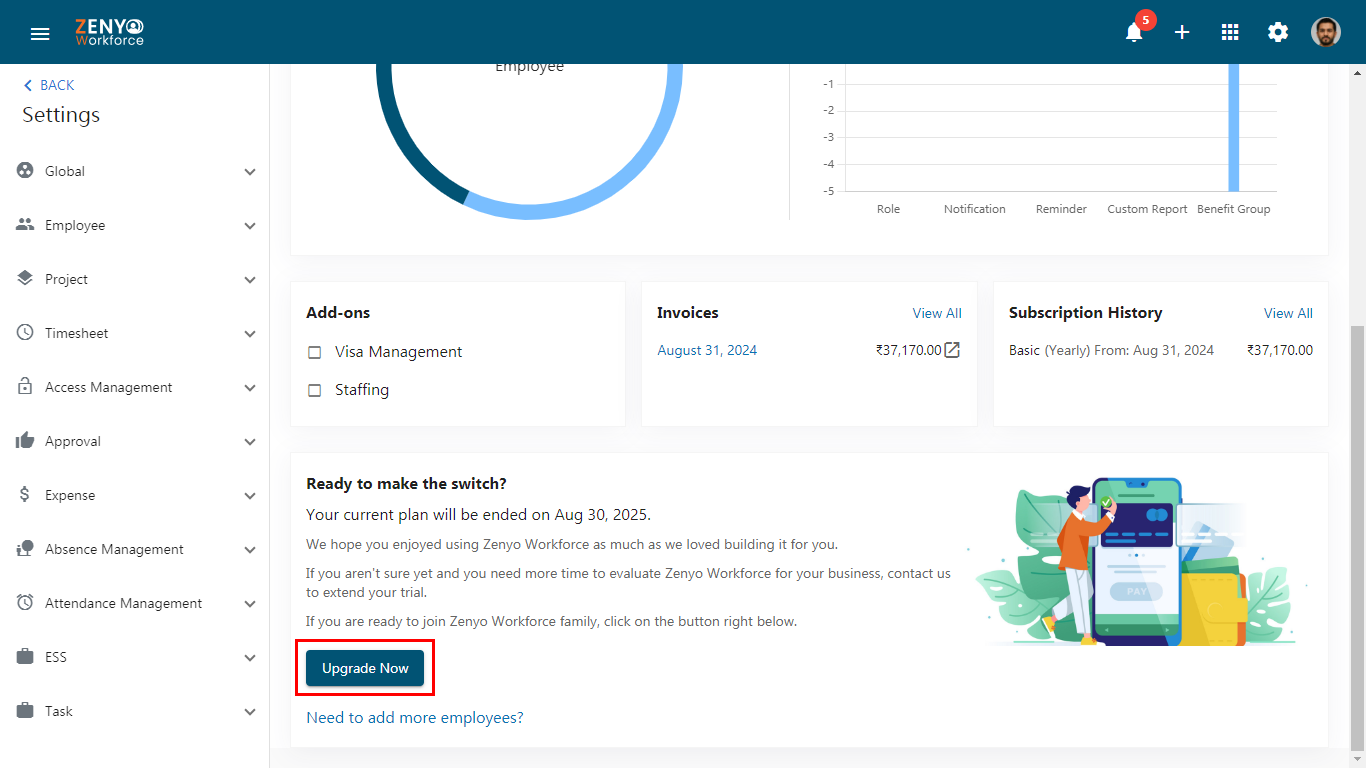Image resolution: width=1366 pixels, height=768 pixels.
Task: Click the vertical page scrollbar thumb
Action: point(1358,538)
